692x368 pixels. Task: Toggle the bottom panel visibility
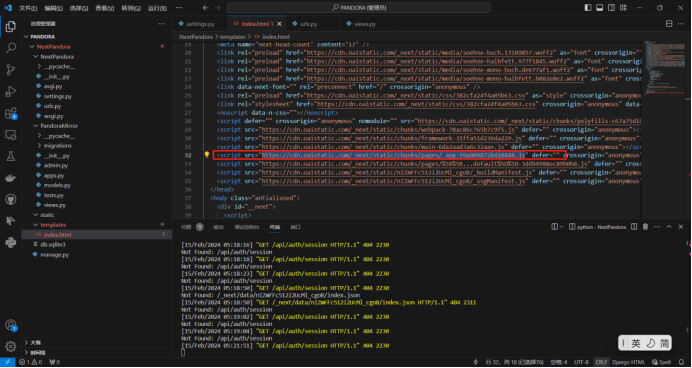599,8
